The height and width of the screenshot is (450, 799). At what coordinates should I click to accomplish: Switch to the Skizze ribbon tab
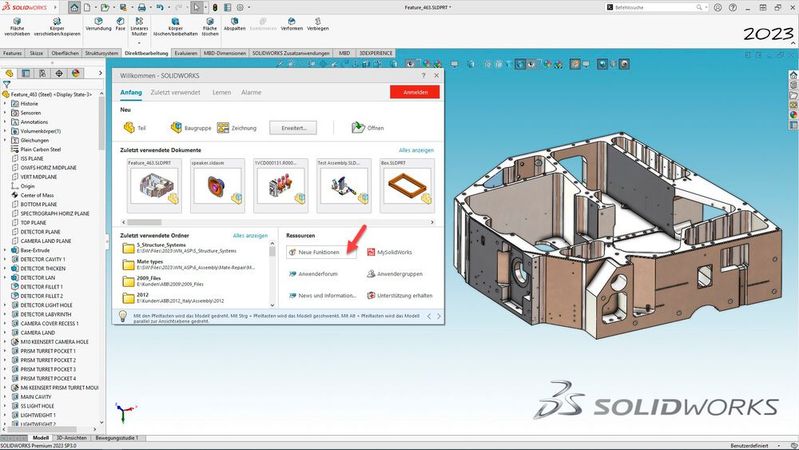click(36, 53)
